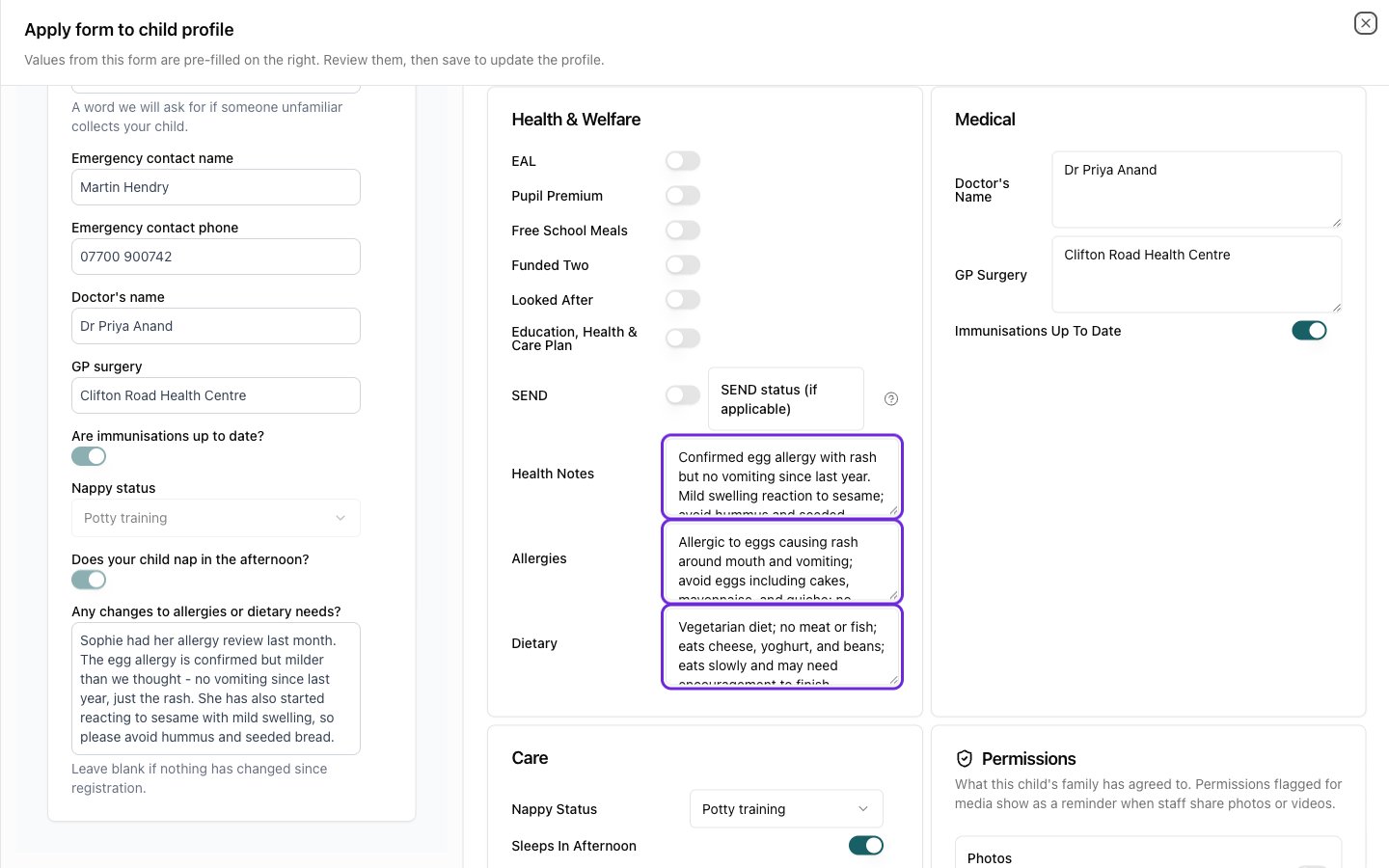Viewport: 1389px width, 868px height.
Task: Toggle Looked After status
Action: coord(683,300)
